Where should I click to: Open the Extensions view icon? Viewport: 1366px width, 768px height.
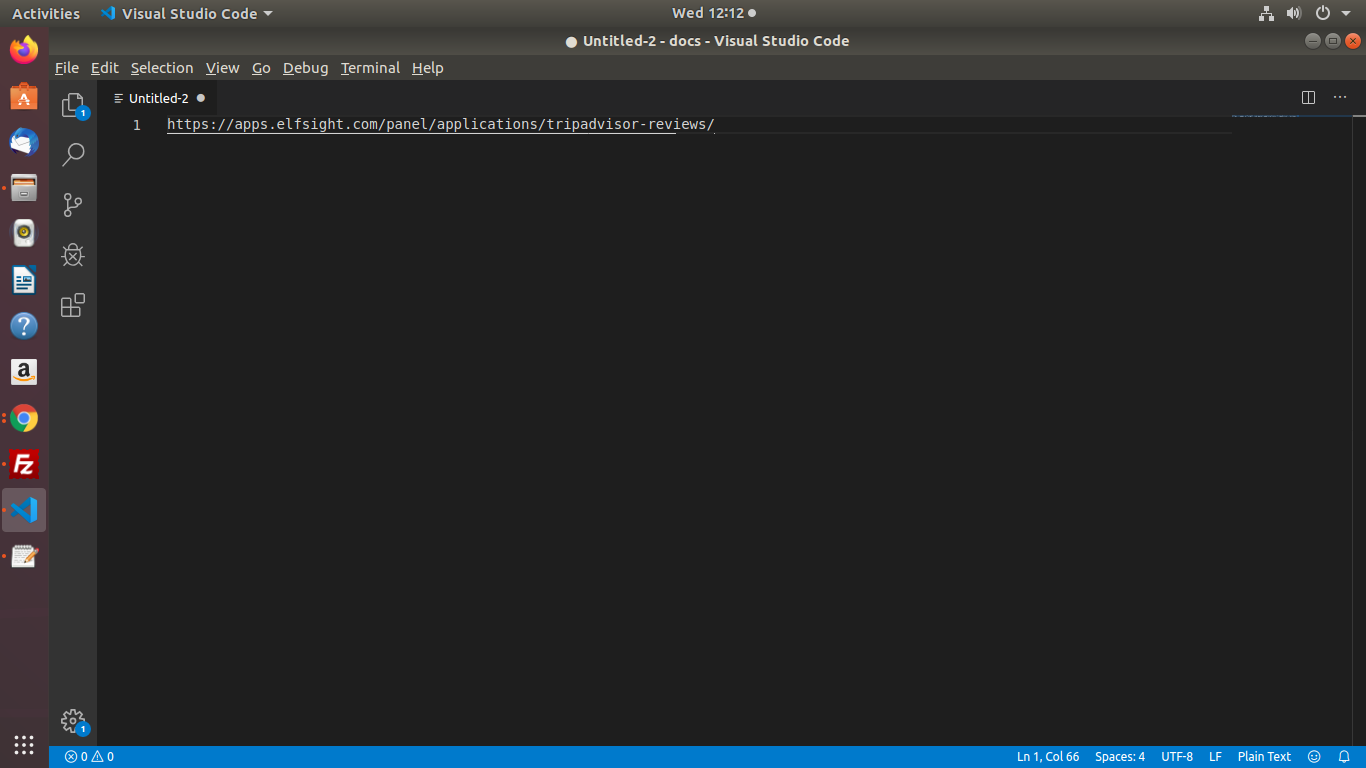click(x=73, y=305)
